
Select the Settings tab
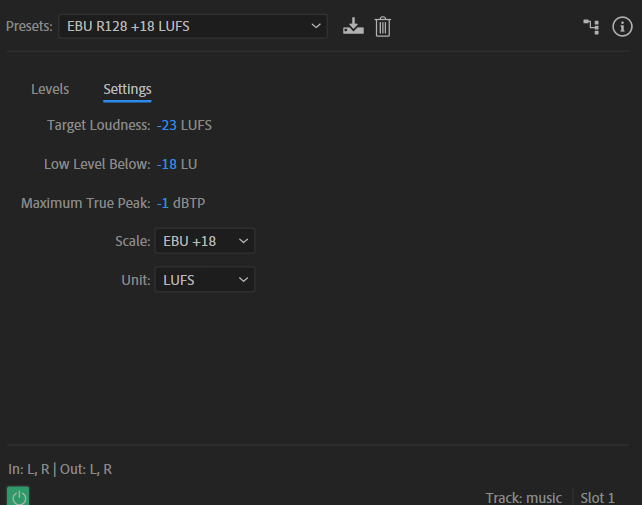point(127,89)
